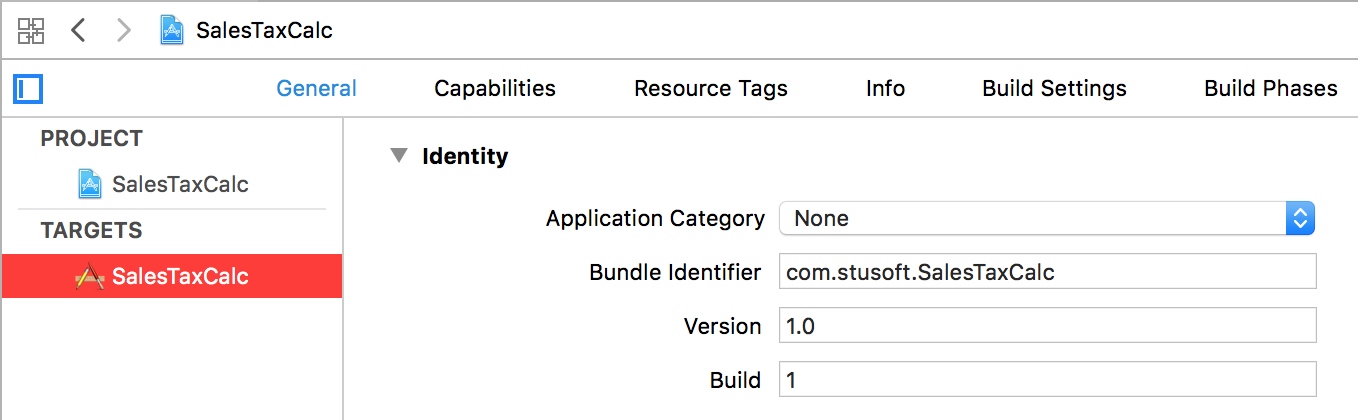Go to the Build Settings tab
This screenshot has height=420, width=1358.
coord(1054,88)
